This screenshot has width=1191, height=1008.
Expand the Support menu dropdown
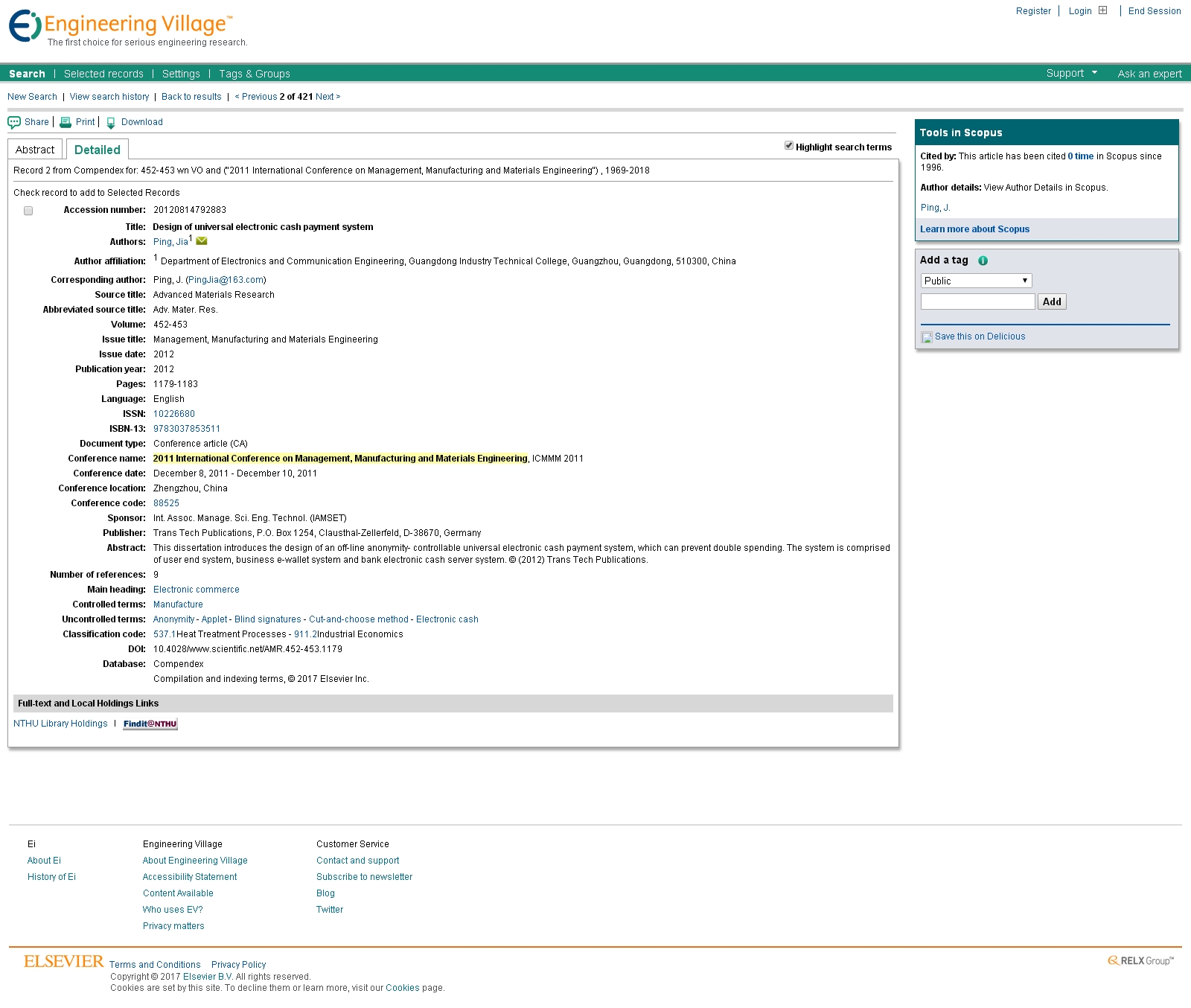[1072, 73]
